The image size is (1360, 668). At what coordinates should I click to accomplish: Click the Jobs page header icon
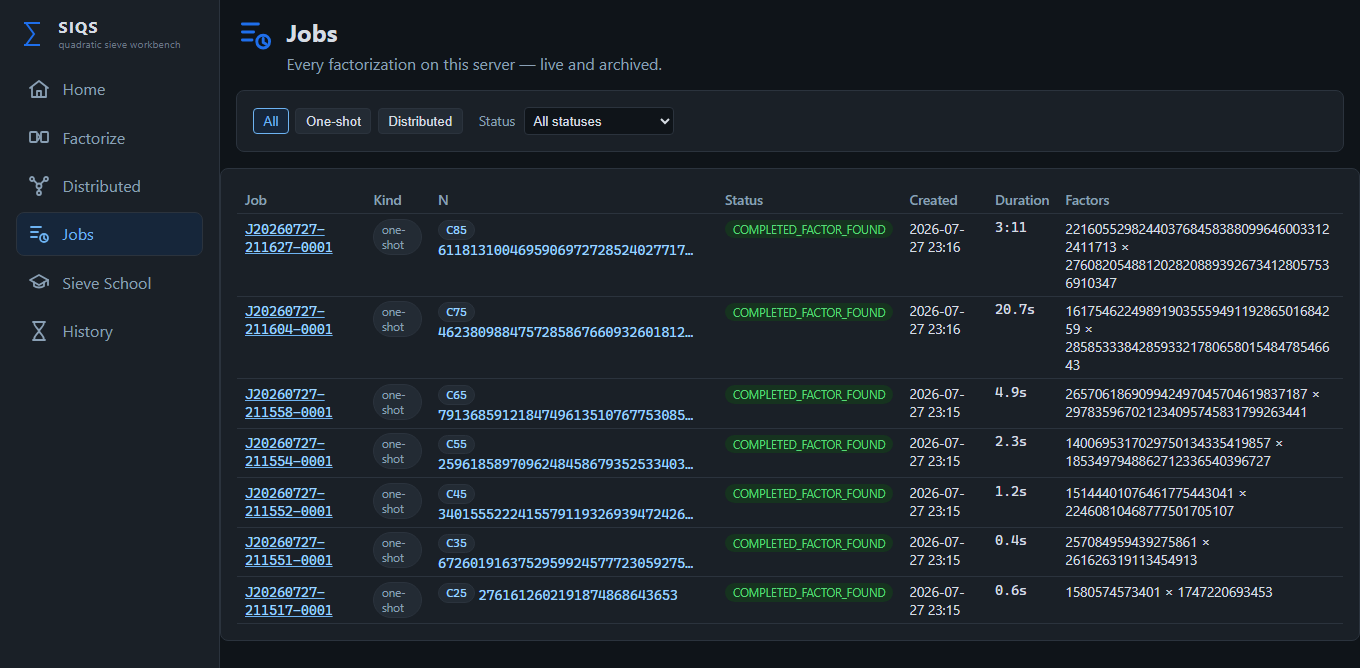point(256,35)
